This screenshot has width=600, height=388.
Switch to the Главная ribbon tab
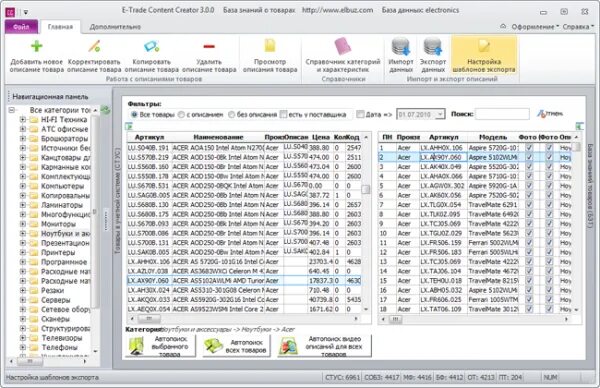(60, 27)
